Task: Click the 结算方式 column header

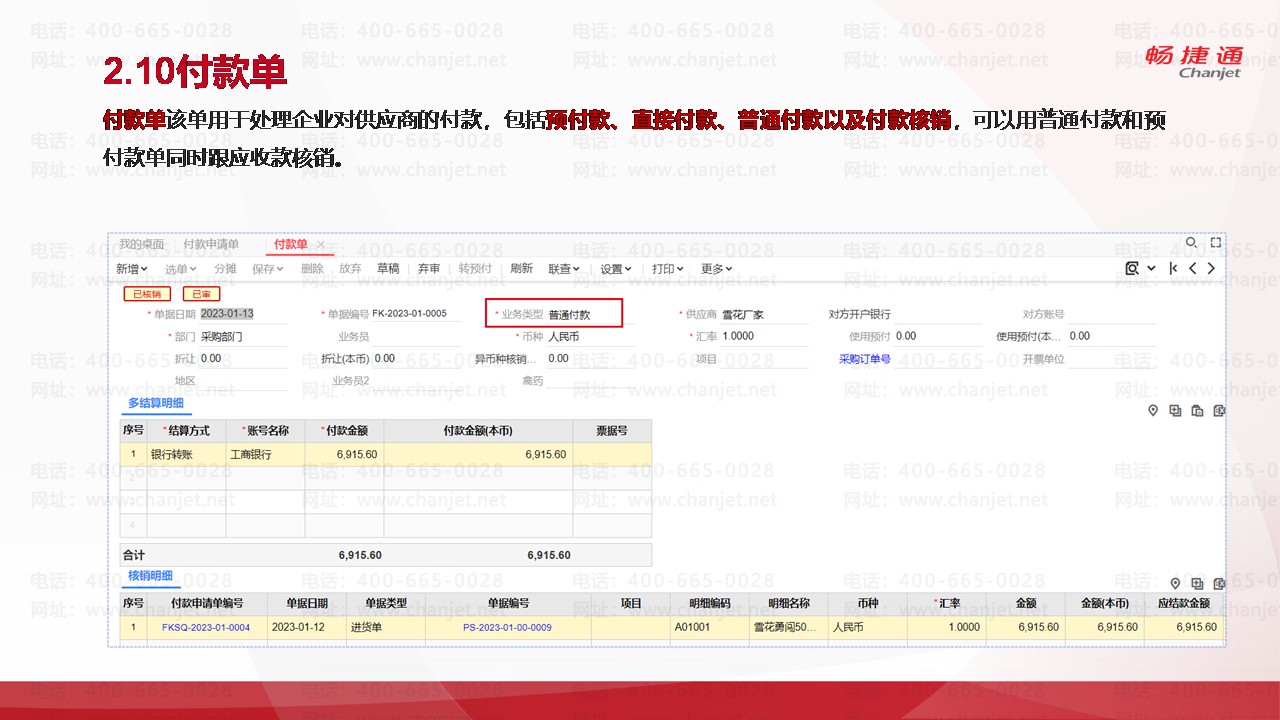Action: 187,431
